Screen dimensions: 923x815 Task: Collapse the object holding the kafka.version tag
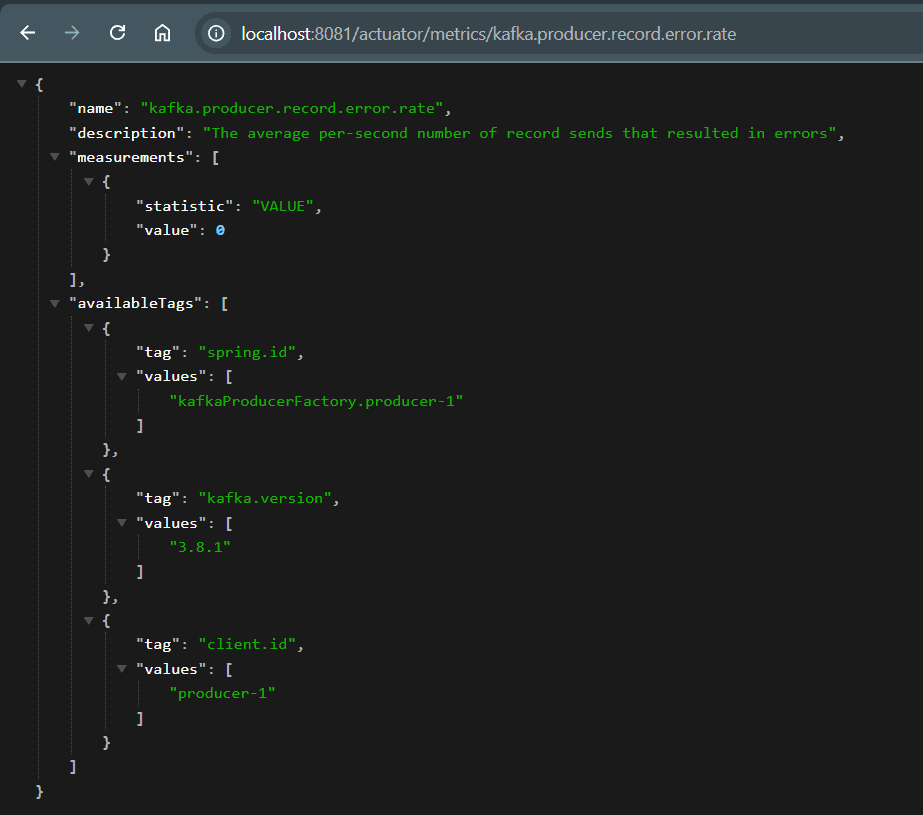click(x=89, y=474)
